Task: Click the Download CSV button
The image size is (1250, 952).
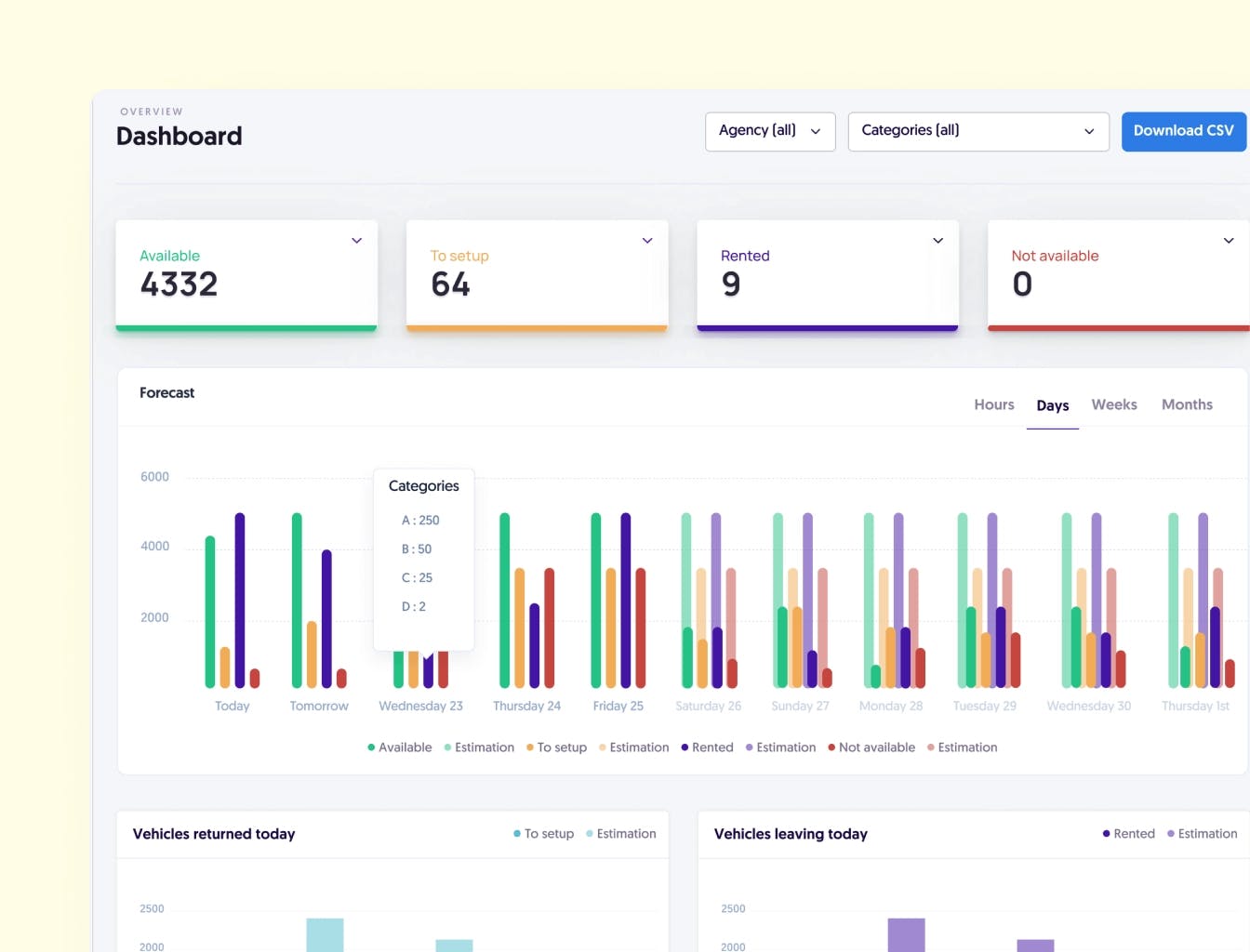Action: [1183, 131]
